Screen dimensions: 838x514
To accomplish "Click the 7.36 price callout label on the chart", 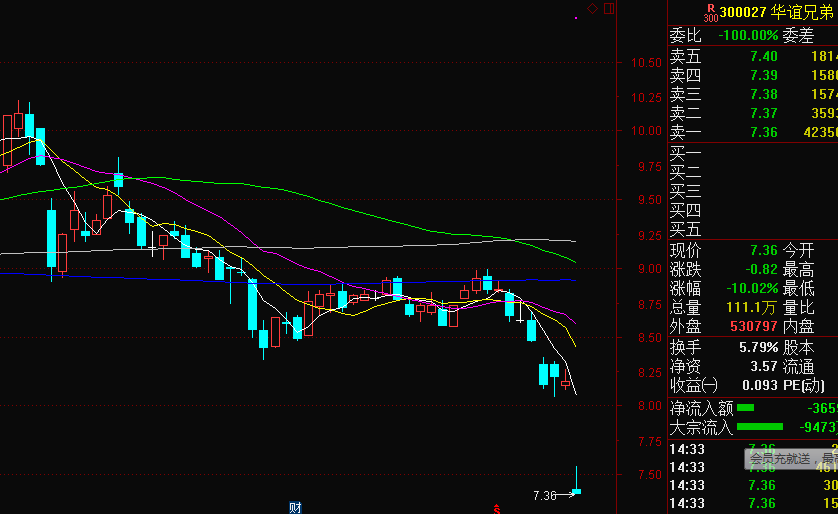I will pyautogui.click(x=545, y=496).
